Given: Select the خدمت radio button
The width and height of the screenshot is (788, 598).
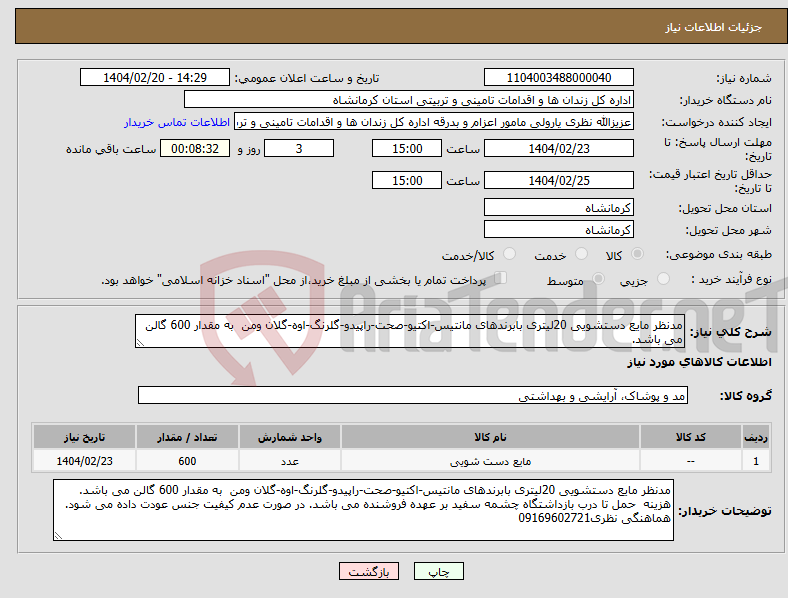Looking at the screenshot, I should (x=581, y=254).
